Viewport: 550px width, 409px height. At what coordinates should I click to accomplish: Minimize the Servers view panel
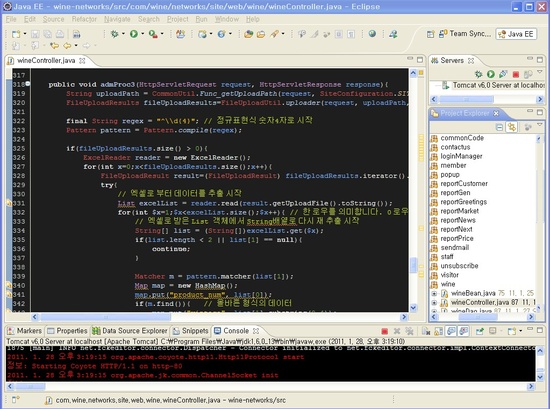coord(530,59)
